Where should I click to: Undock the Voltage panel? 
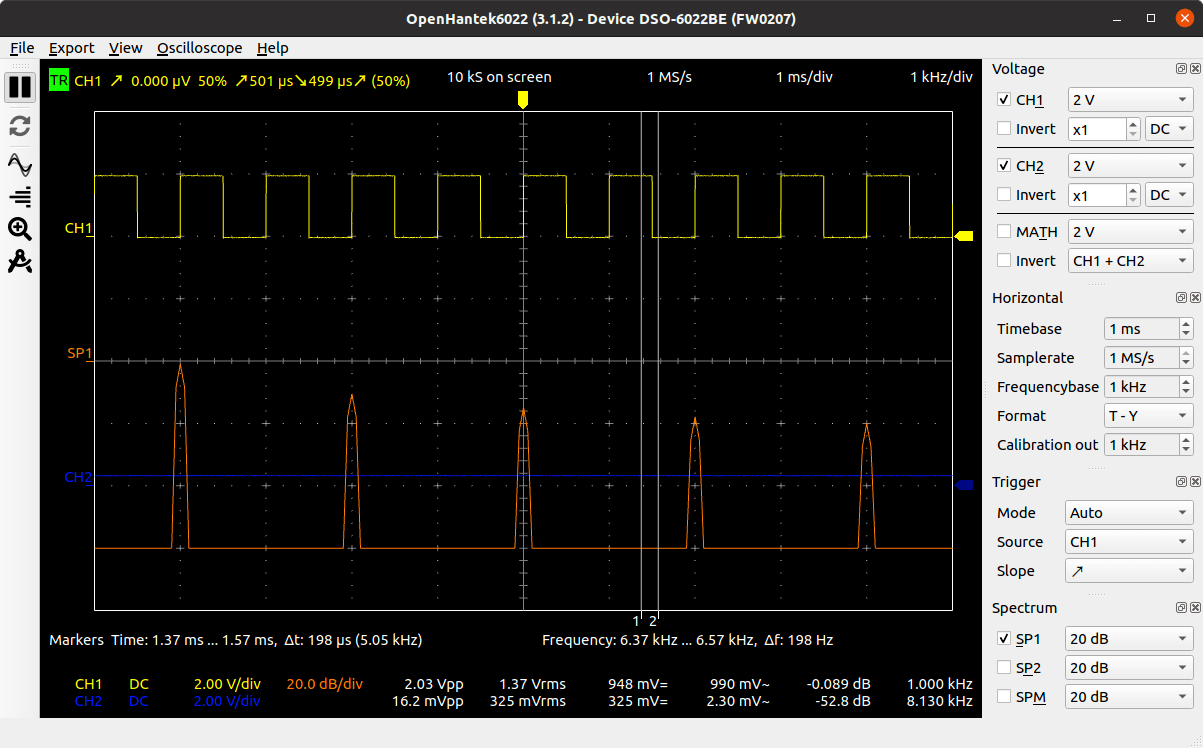coord(1181,68)
